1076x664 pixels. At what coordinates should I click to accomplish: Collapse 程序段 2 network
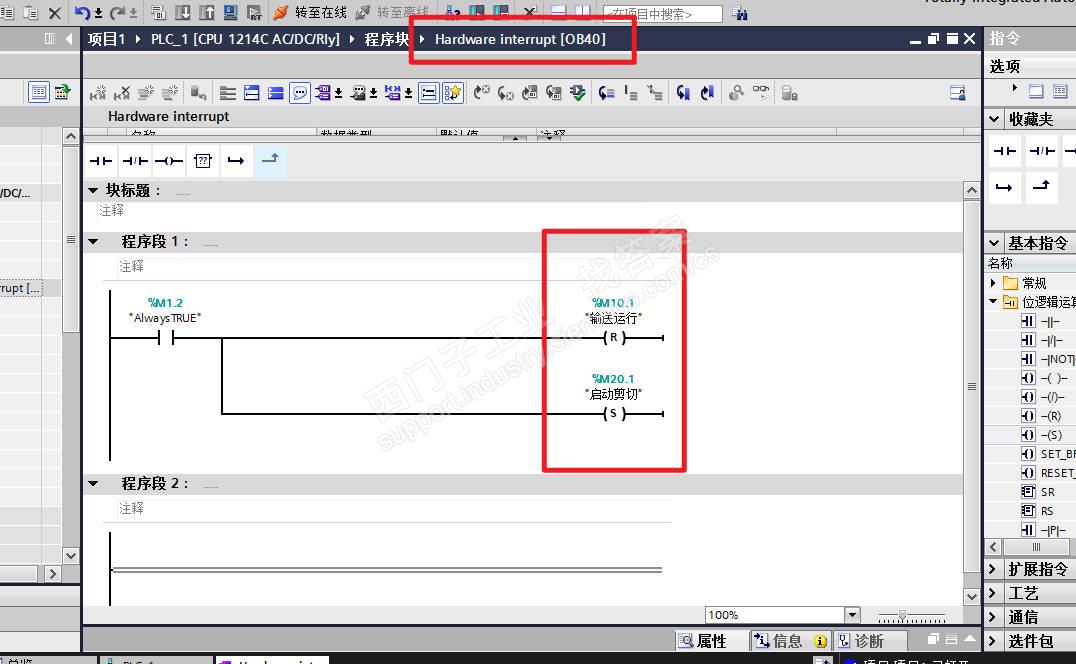click(93, 484)
